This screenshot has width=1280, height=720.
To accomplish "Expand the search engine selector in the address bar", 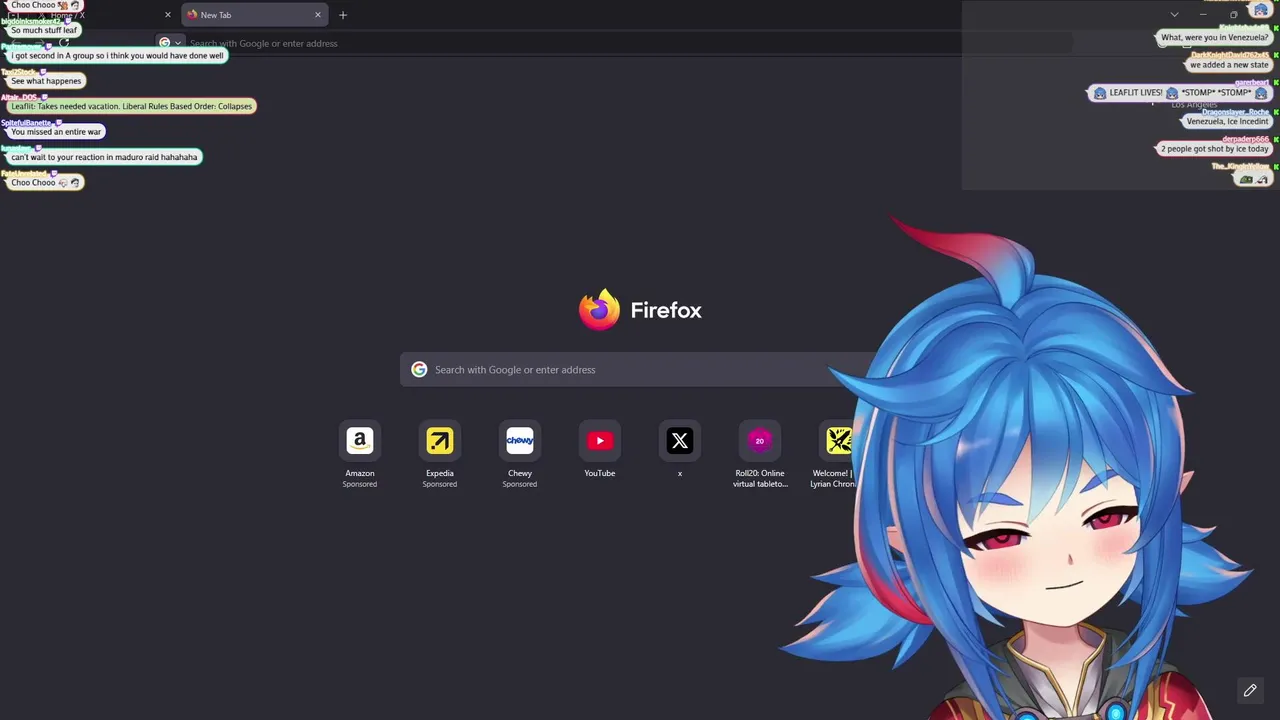I will pyautogui.click(x=171, y=43).
